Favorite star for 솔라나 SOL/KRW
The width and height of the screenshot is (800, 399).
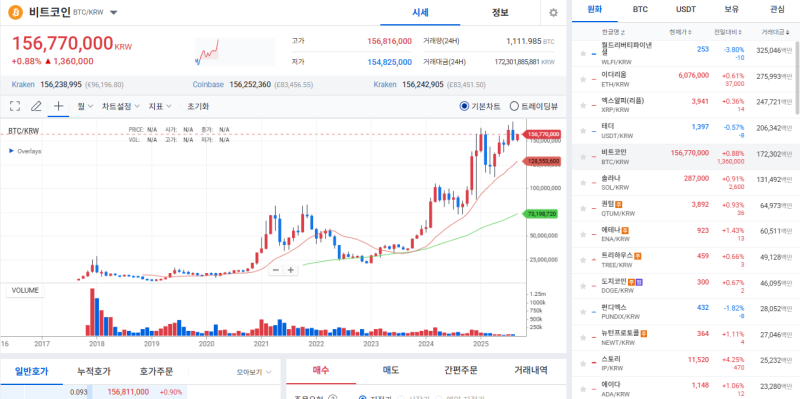click(x=583, y=183)
